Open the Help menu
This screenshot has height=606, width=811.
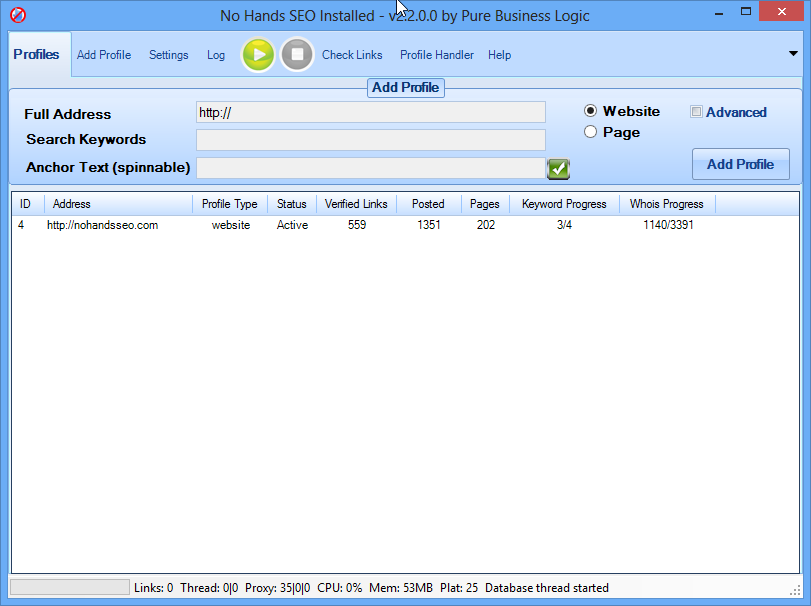point(499,55)
